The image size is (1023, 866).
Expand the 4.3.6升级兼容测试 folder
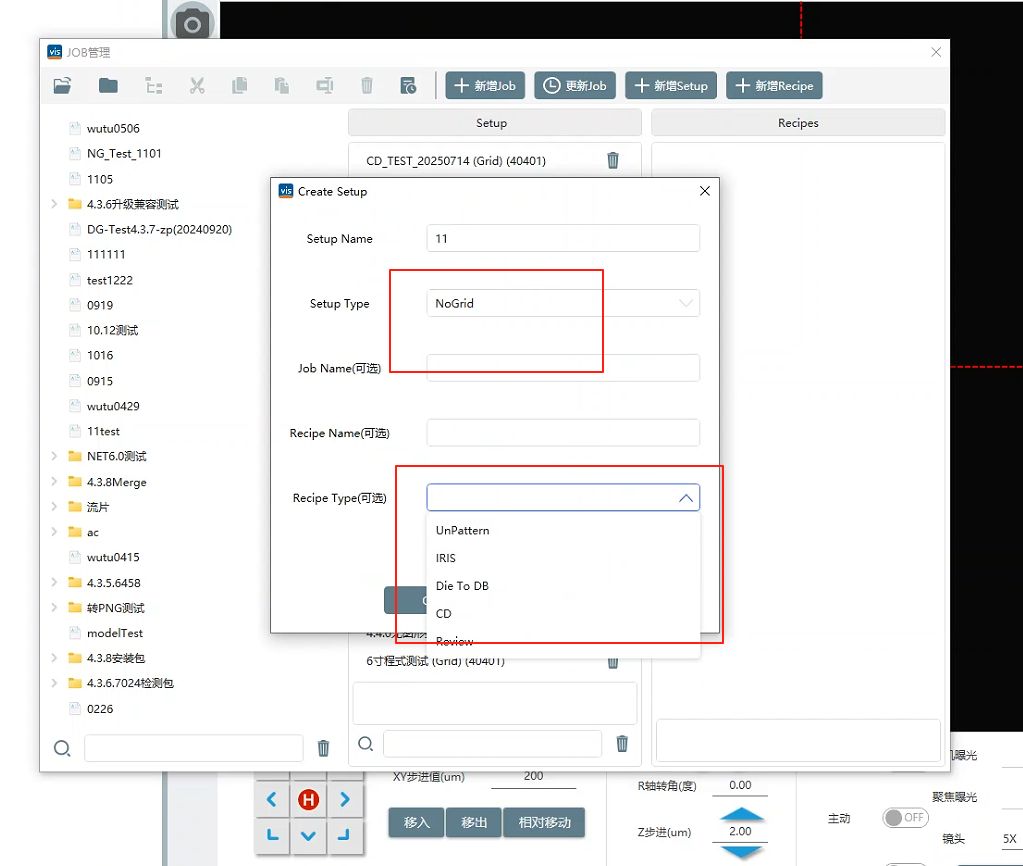coord(53,204)
